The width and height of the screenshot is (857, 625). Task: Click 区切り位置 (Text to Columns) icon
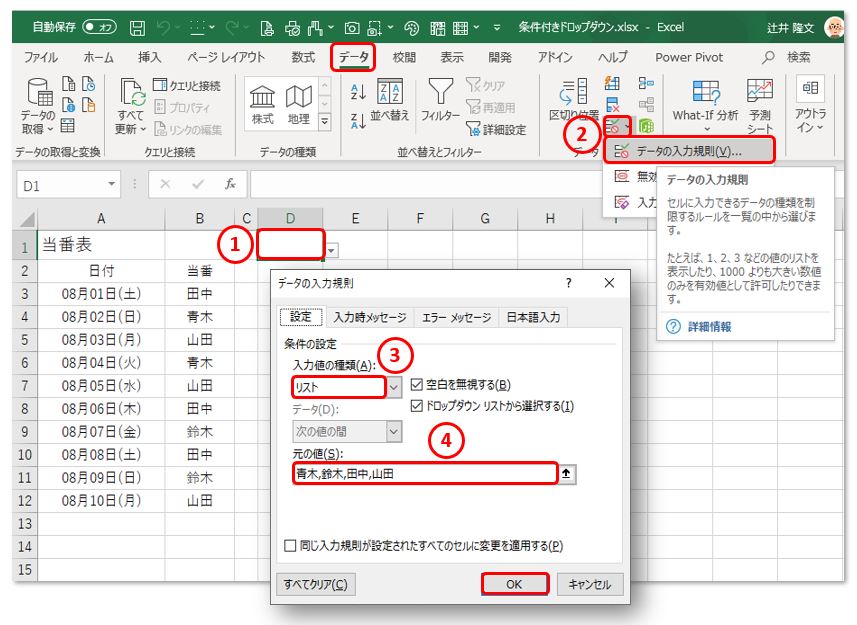[574, 91]
